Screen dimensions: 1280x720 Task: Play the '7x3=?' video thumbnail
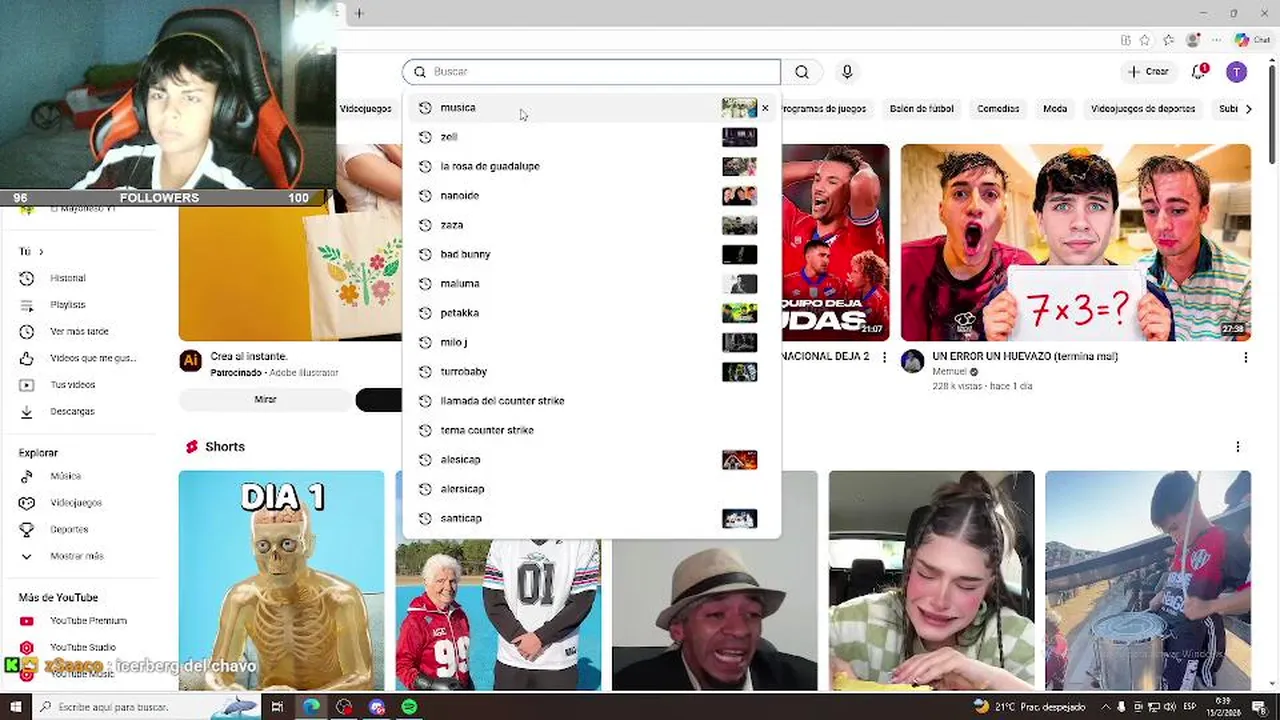[1075, 243]
